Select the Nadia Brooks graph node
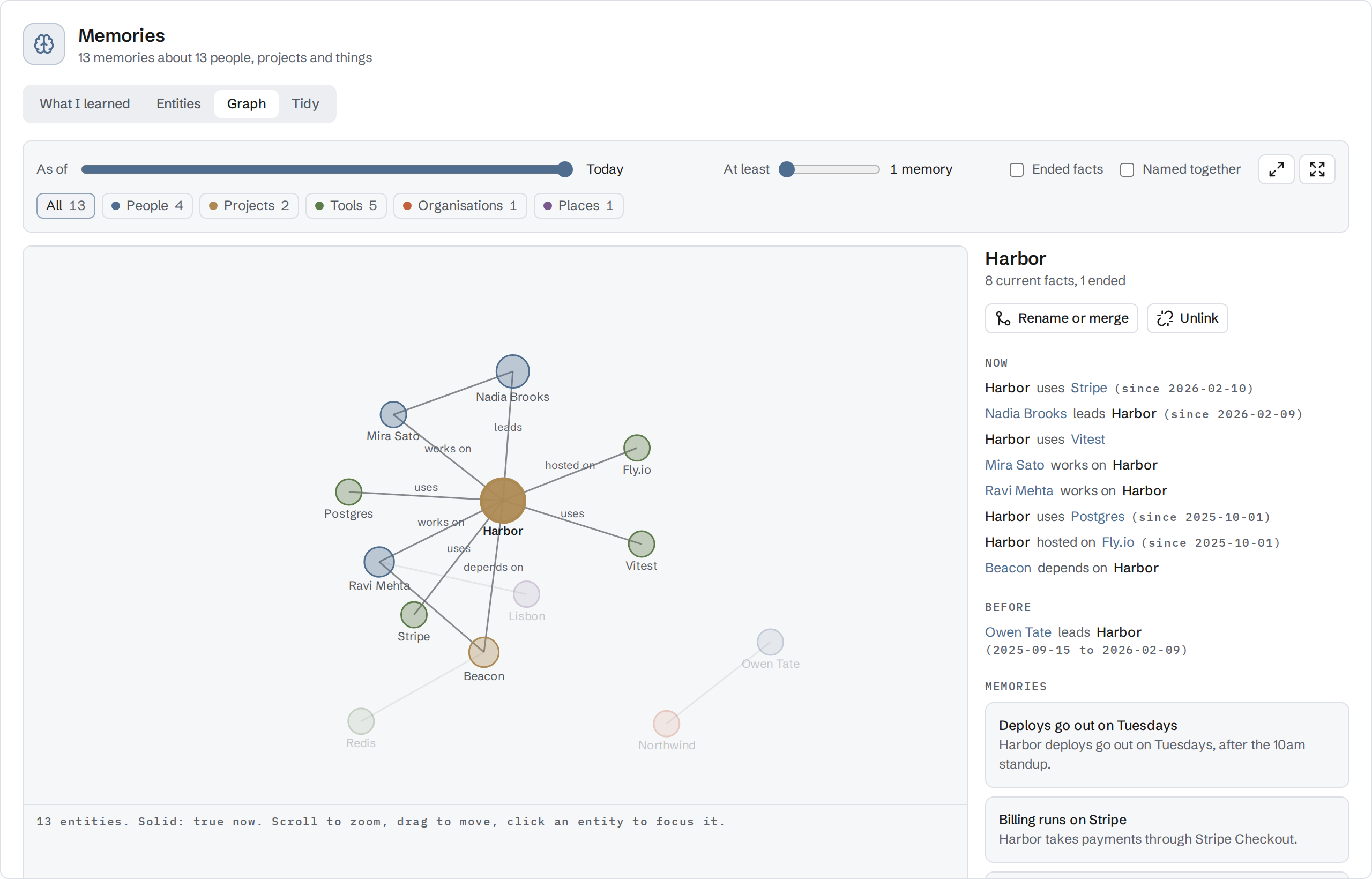Image resolution: width=1372 pixels, height=879 pixels. coord(512,371)
